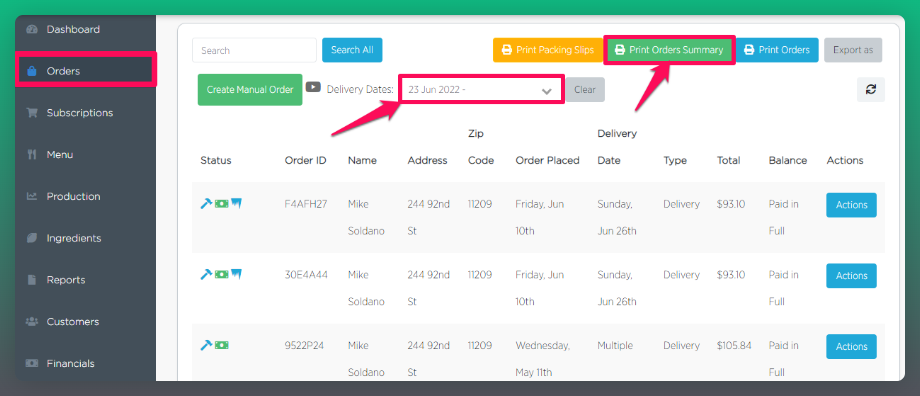Click the Order ID column header
920x396 pixels.
(x=305, y=160)
